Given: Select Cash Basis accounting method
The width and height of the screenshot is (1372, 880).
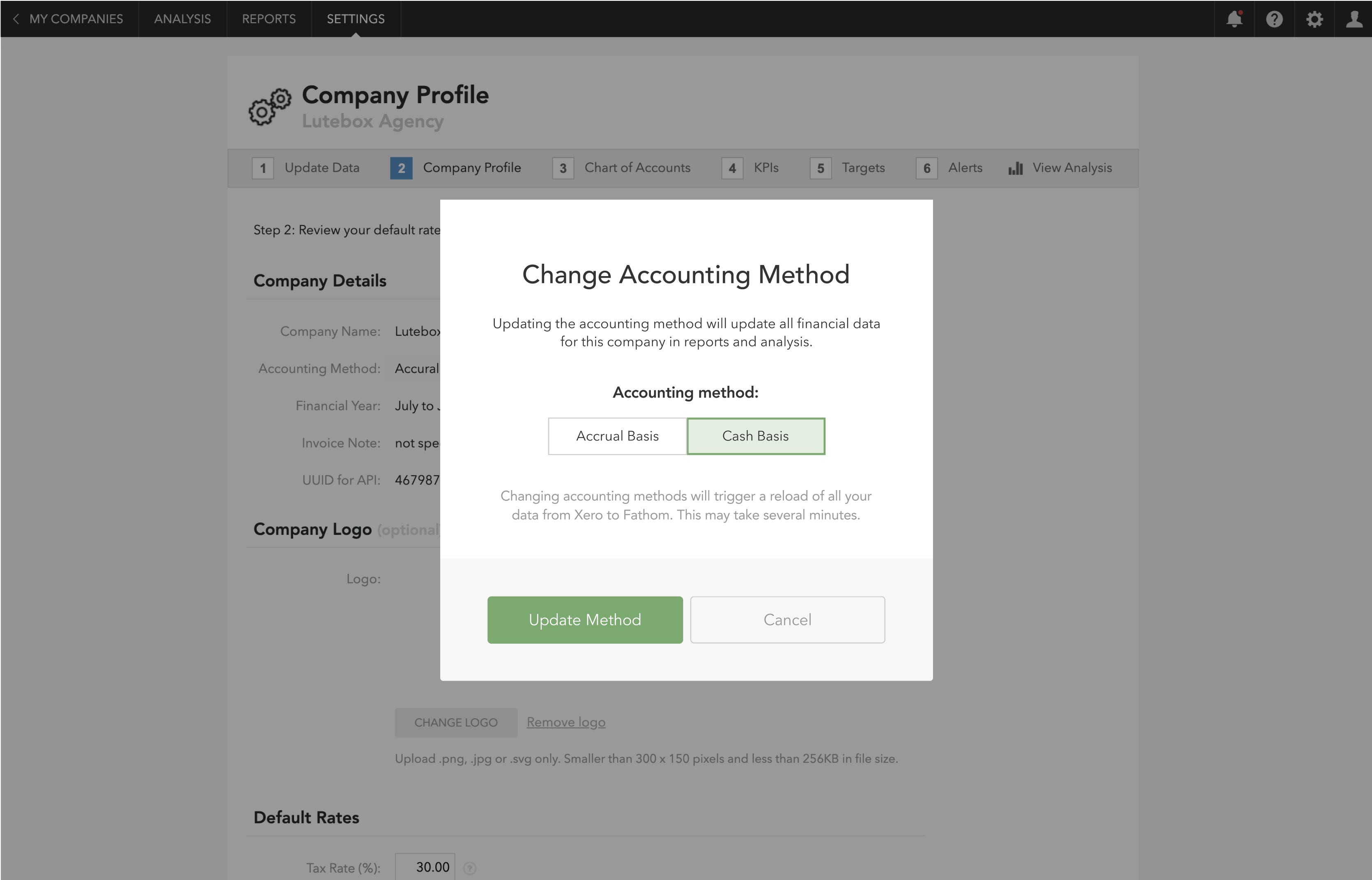Looking at the screenshot, I should [756, 436].
